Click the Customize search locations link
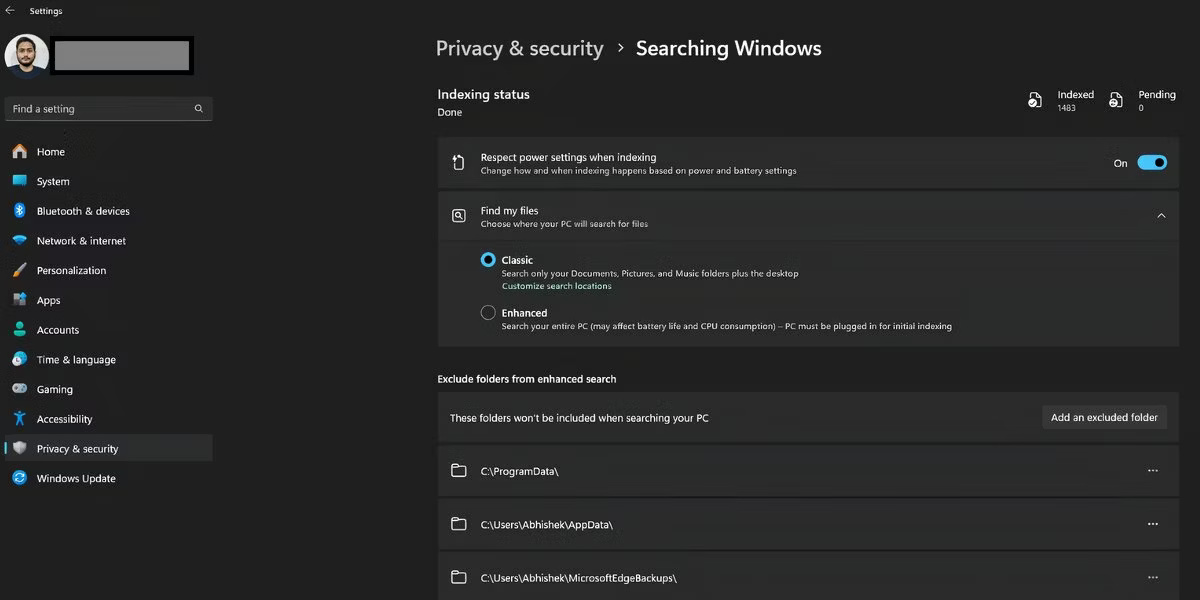 (556, 285)
